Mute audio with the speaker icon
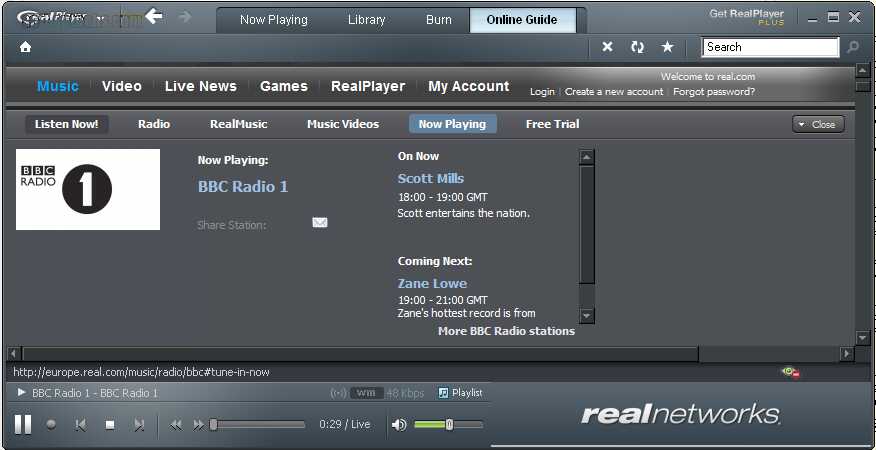This screenshot has height=450, width=876. point(399,425)
